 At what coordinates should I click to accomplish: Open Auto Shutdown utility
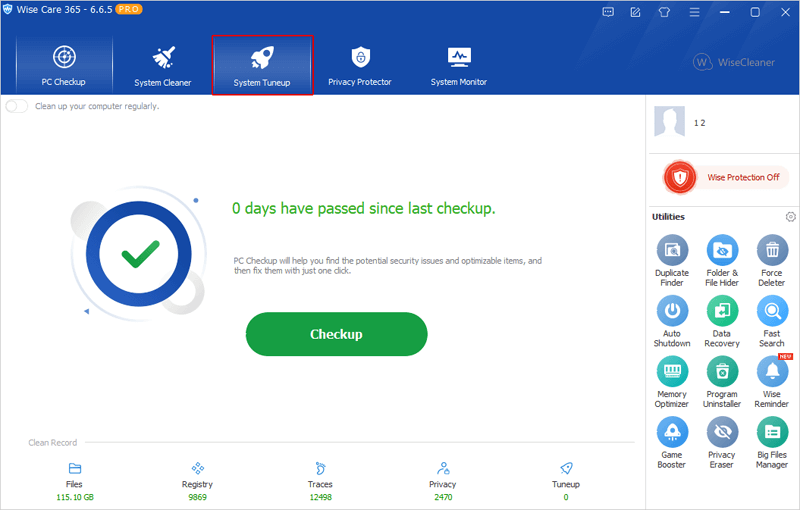pyautogui.click(x=672, y=321)
